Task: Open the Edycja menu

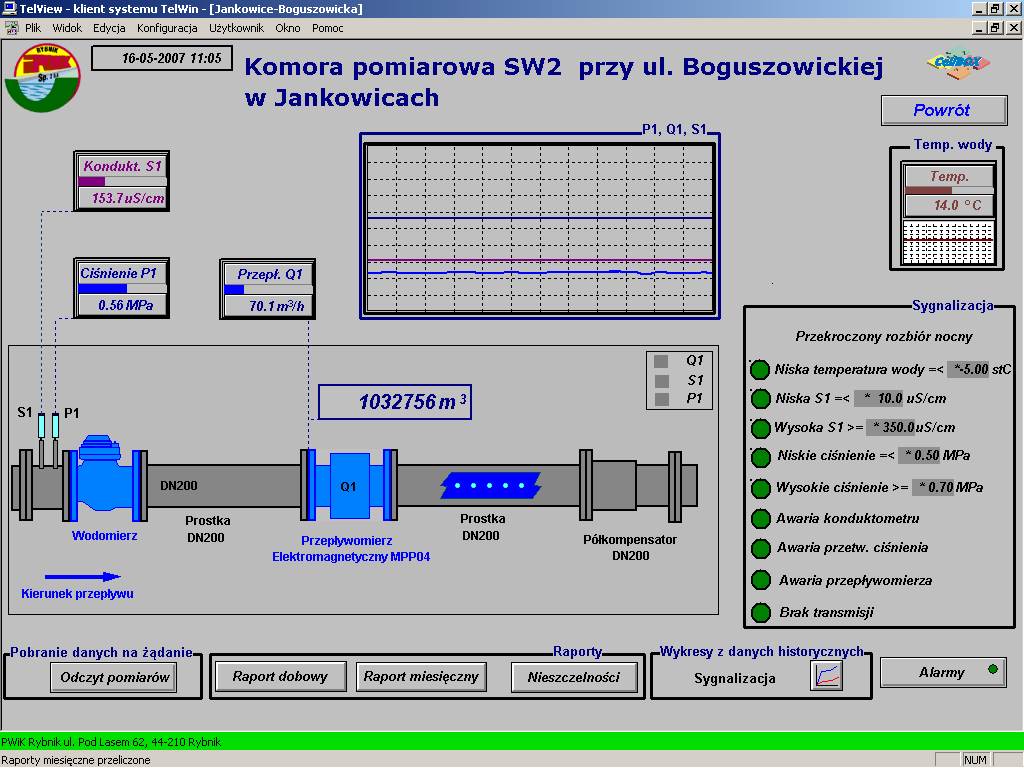Action: pyautogui.click(x=109, y=28)
